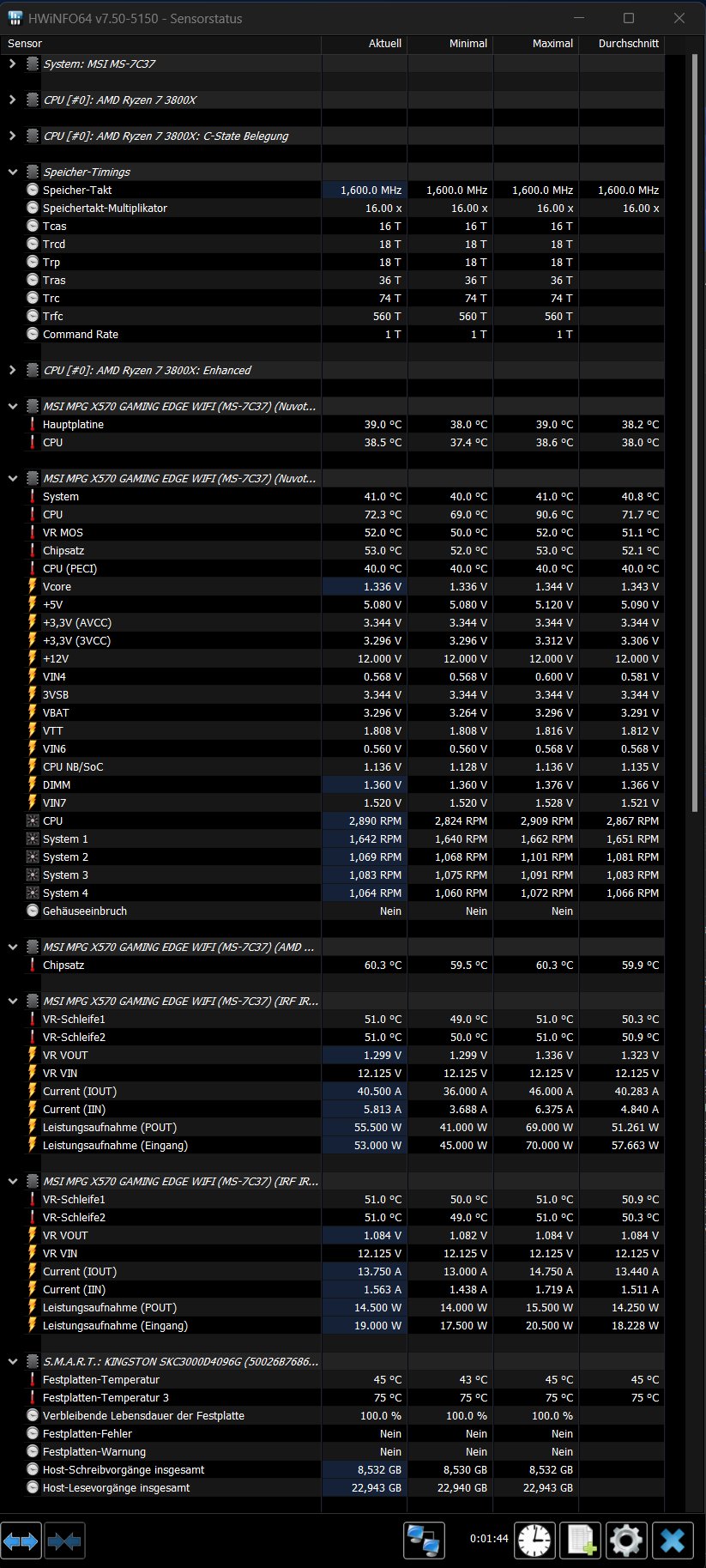
Task: Expand the System: MSI MS-7C37 group
Action: tap(12, 64)
